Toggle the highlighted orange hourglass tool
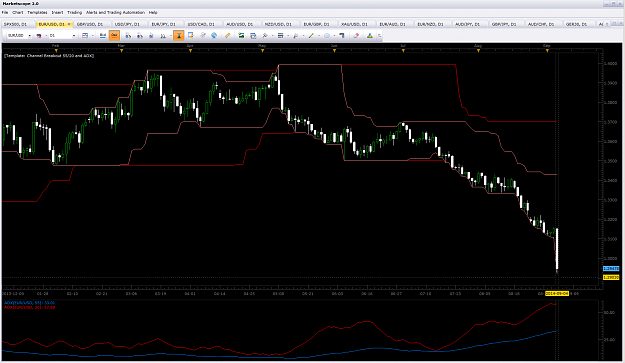625x363 pixels. point(179,35)
